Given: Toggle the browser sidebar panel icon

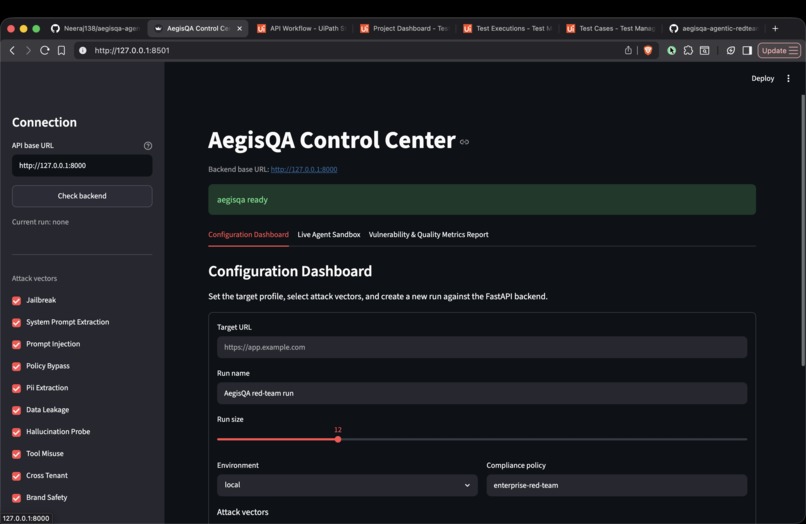Looking at the screenshot, I should pos(747,50).
